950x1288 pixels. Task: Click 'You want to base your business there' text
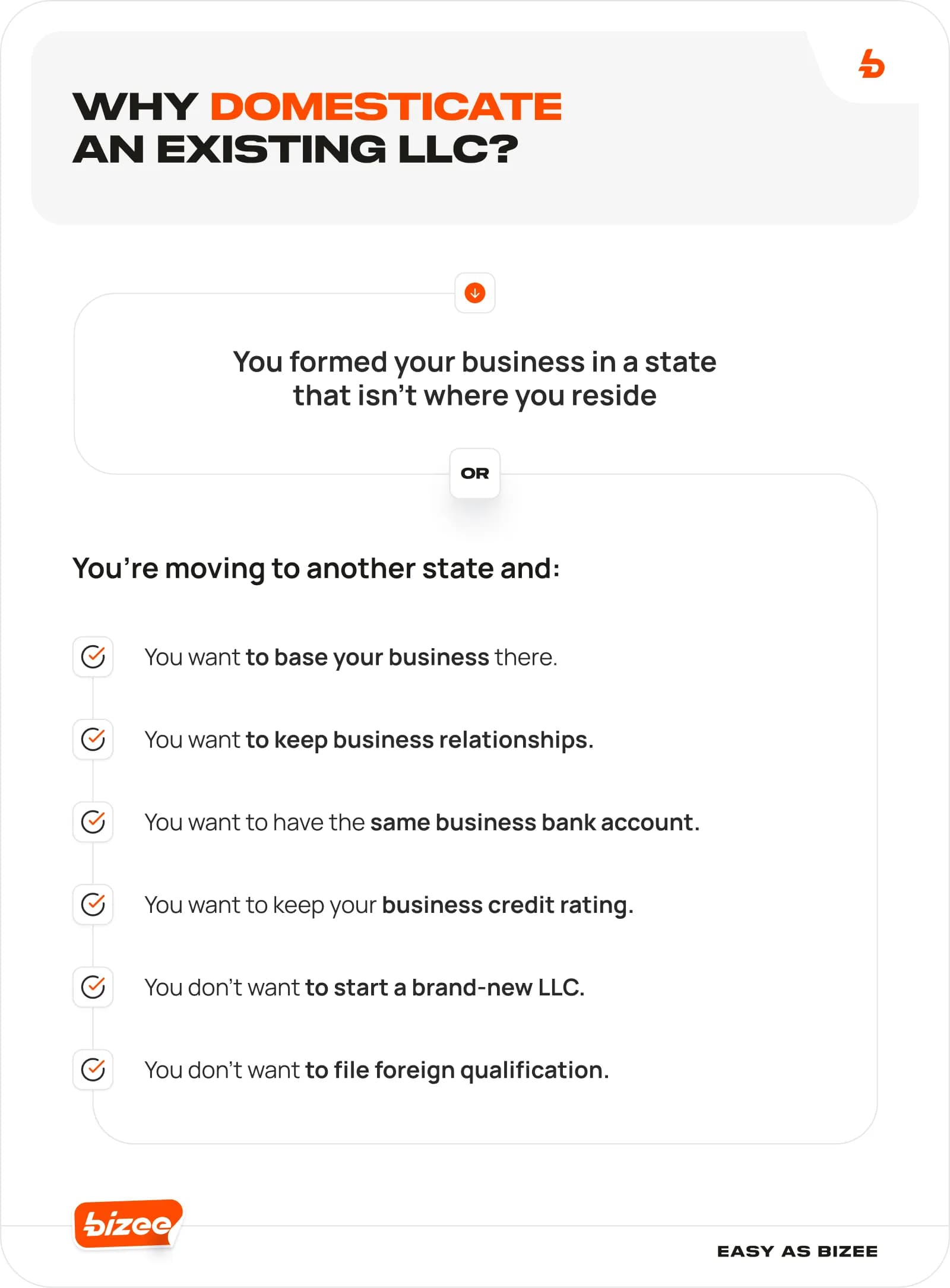[x=351, y=657]
